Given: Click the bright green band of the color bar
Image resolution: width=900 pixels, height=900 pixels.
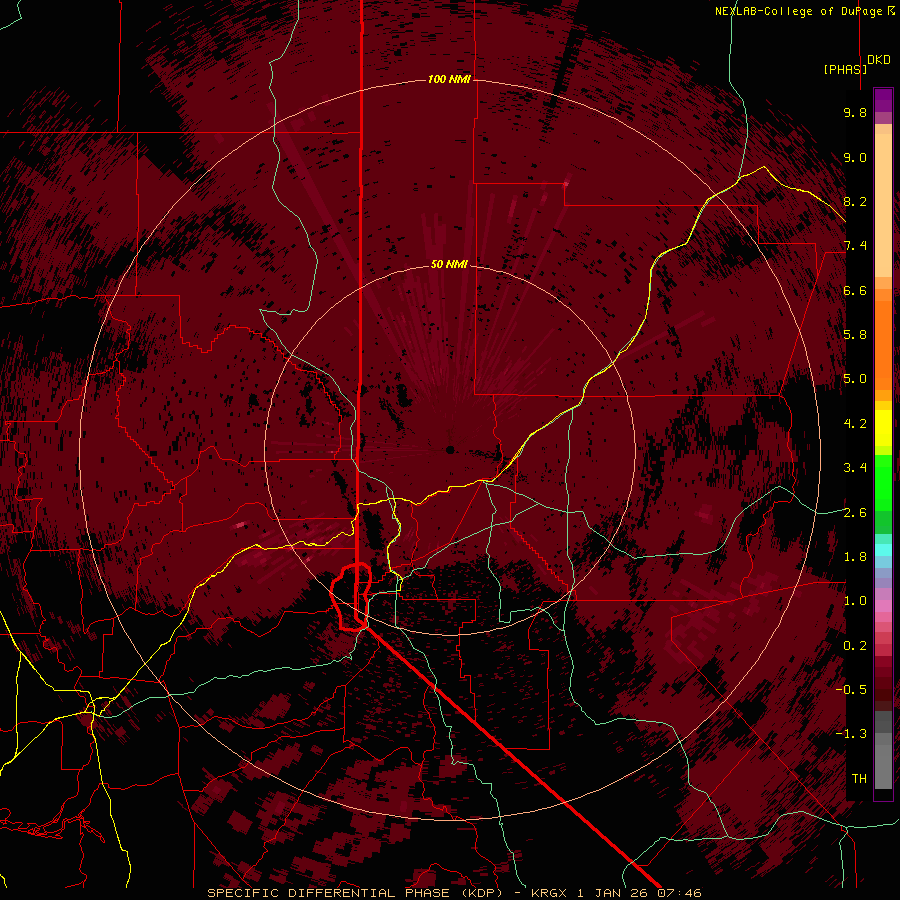Looking at the screenshot, I should pyautogui.click(x=883, y=481).
